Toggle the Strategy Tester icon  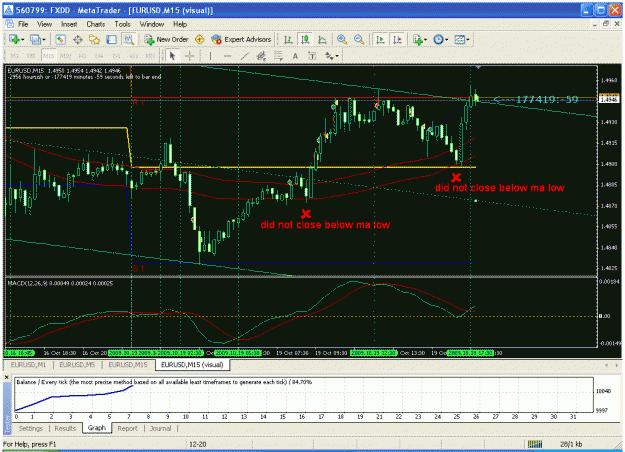[x=128, y=39]
